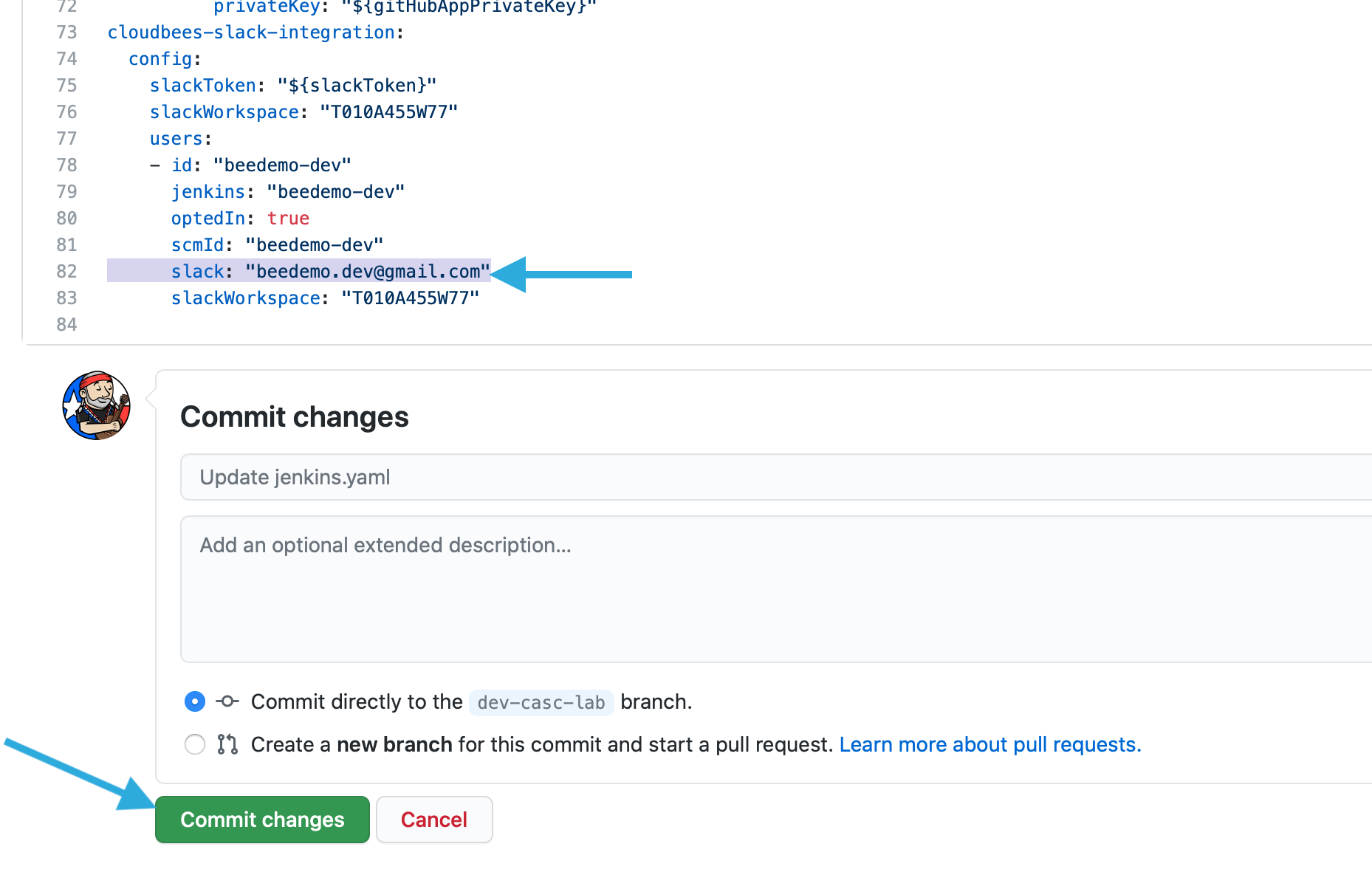
Task: Click line number 84 in the editor
Action: 66,324
